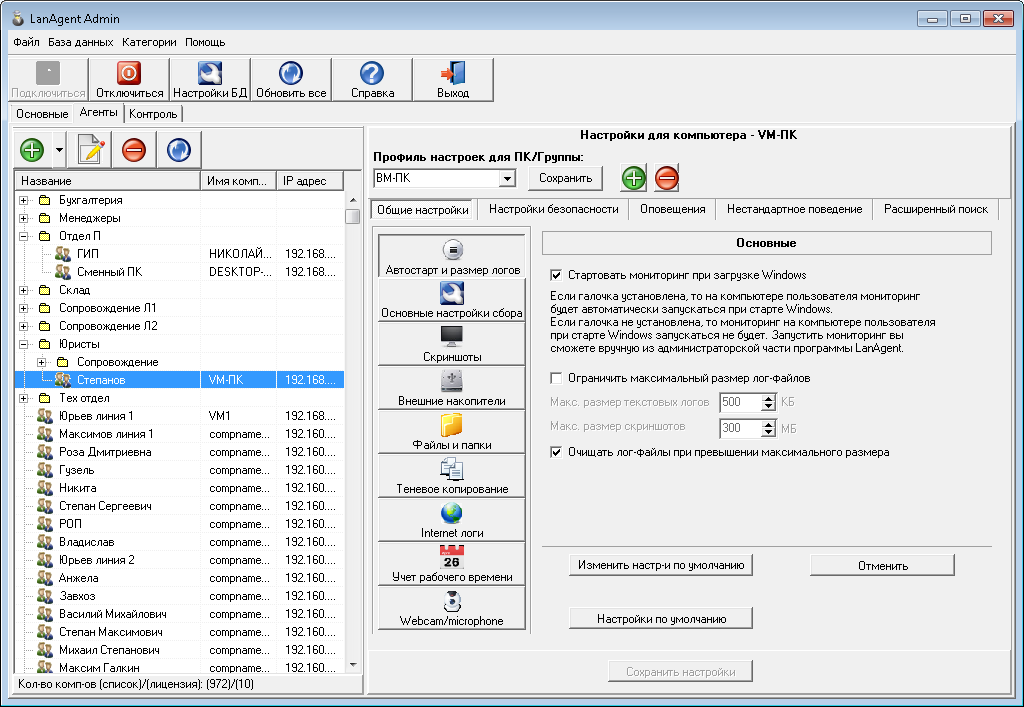The image size is (1024, 707).
Task: Enable Ограничить максимальный размер лог-файлов checkbox
Action: (x=557, y=379)
